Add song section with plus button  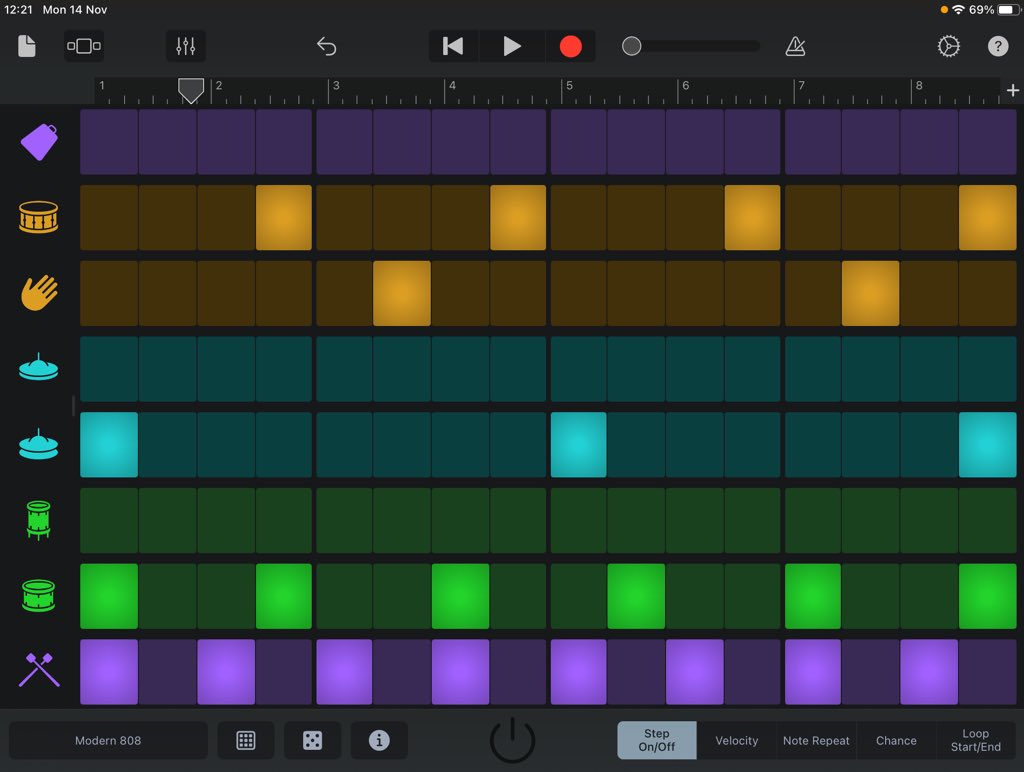(x=1013, y=90)
